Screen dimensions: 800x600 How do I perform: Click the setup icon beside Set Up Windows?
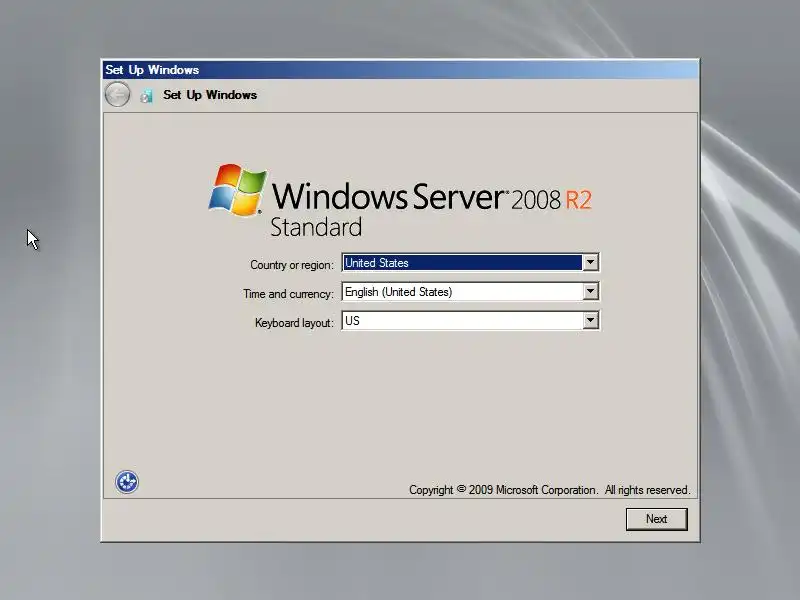pos(146,96)
